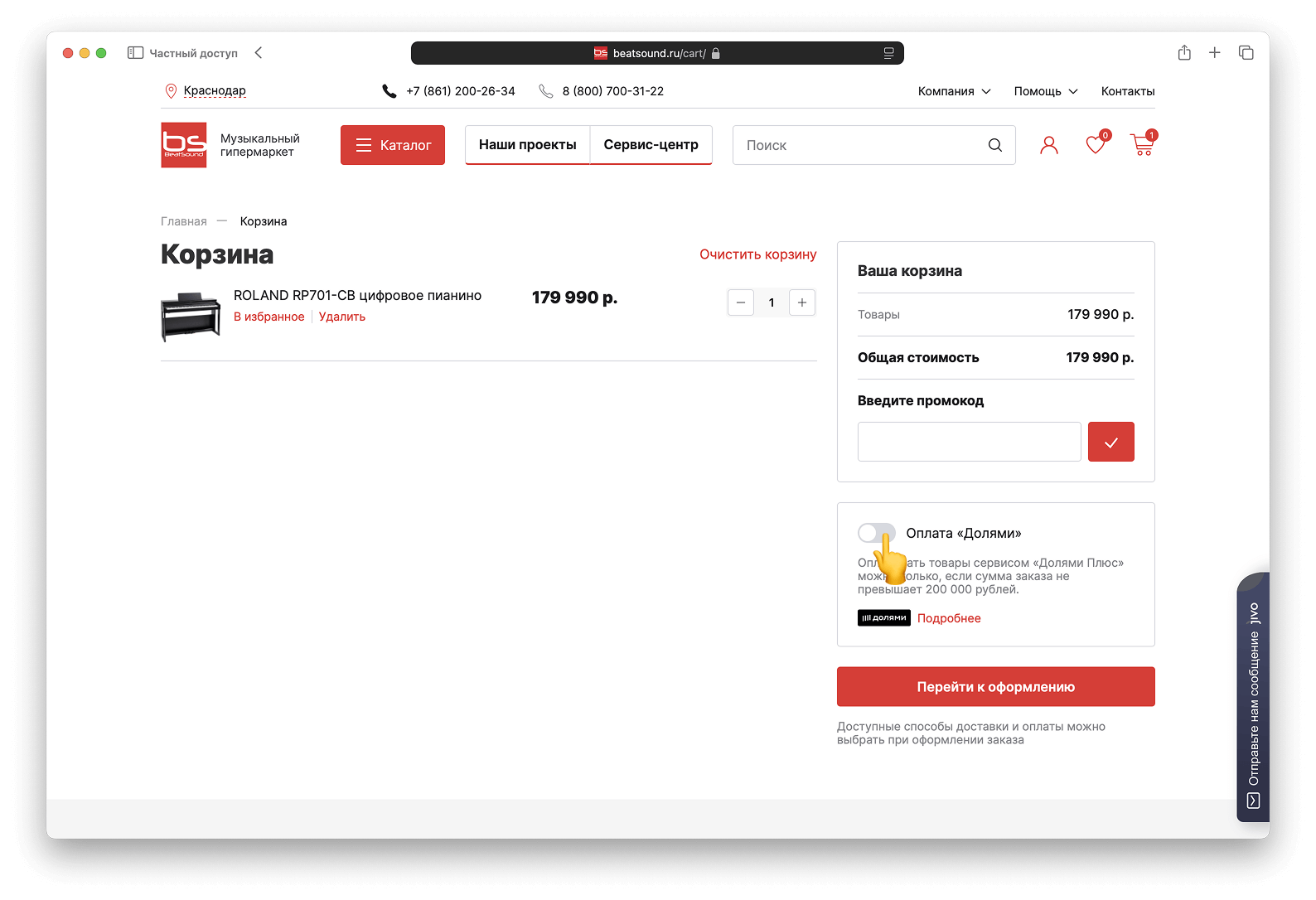Image resolution: width=1316 pixels, height=900 pixels.
Task: Click the Safari share icon
Action: (x=1184, y=53)
